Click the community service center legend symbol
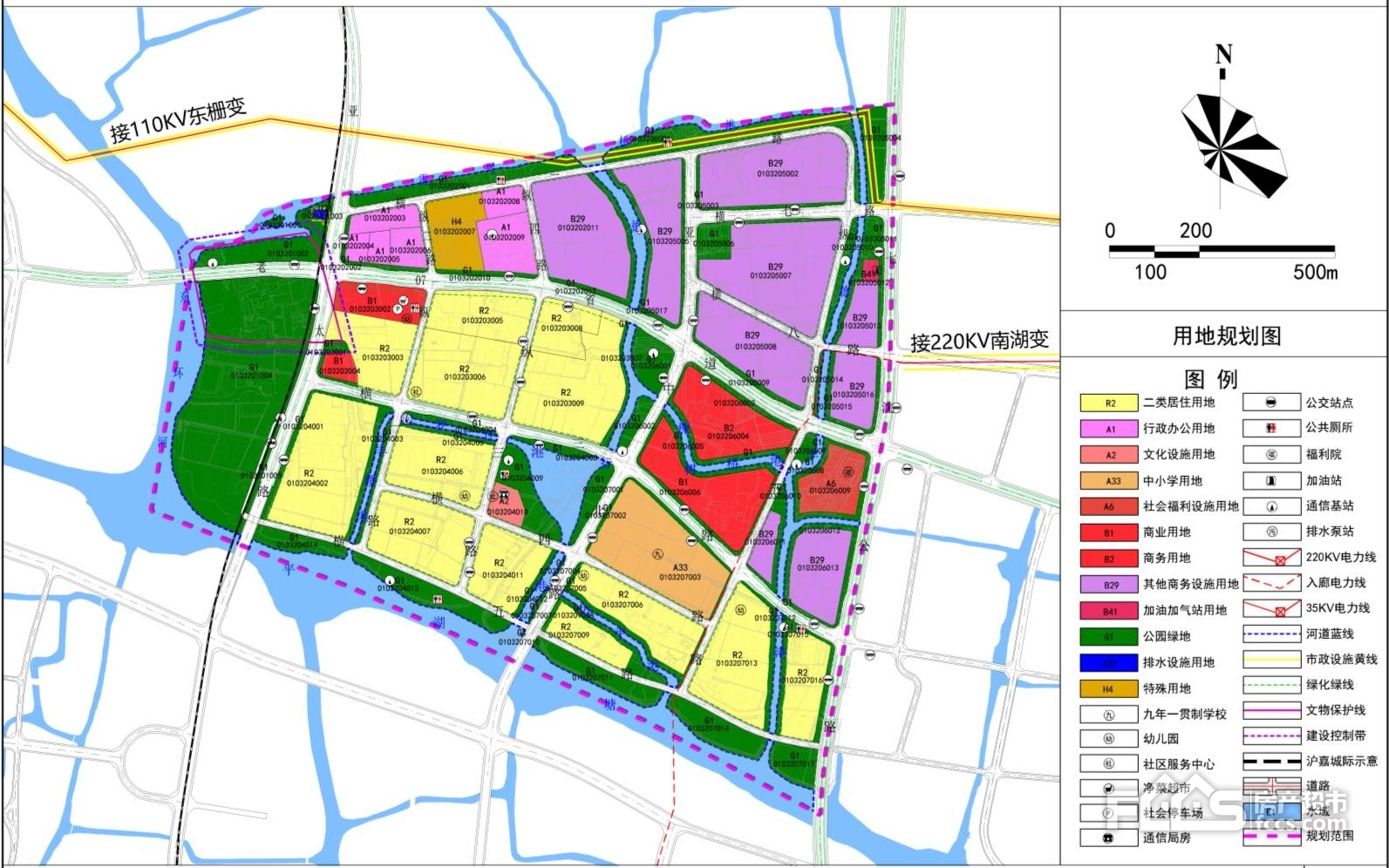This screenshot has height=868, width=1389. coord(1109,763)
